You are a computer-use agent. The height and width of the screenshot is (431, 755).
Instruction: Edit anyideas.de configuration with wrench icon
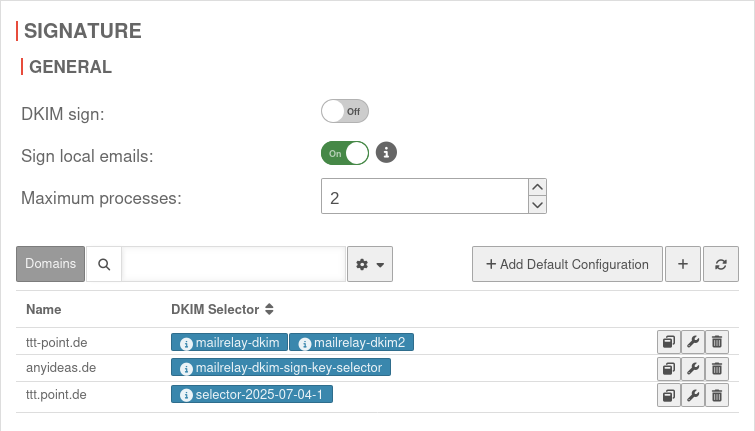point(692,368)
